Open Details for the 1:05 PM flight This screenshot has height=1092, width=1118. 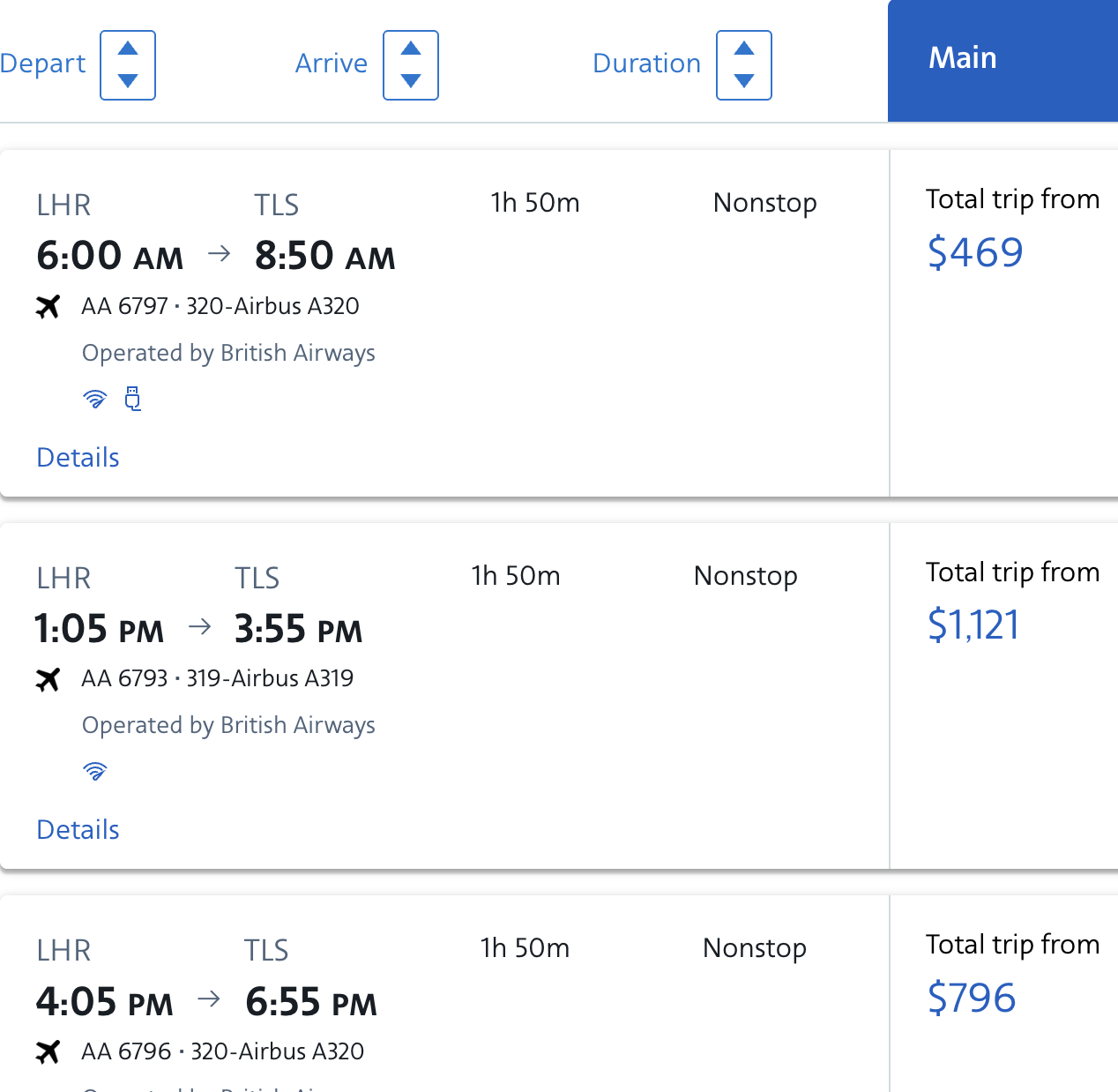pos(78,830)
